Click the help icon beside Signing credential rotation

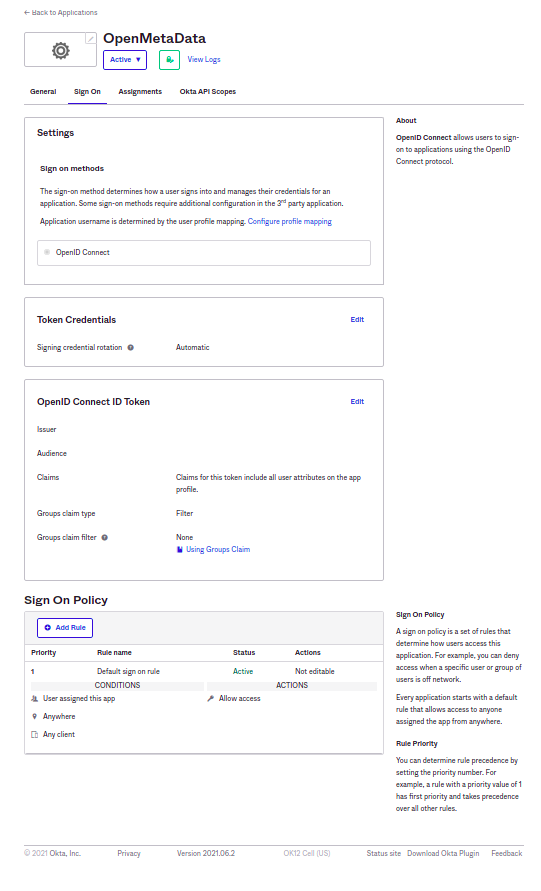click(131, 348)
